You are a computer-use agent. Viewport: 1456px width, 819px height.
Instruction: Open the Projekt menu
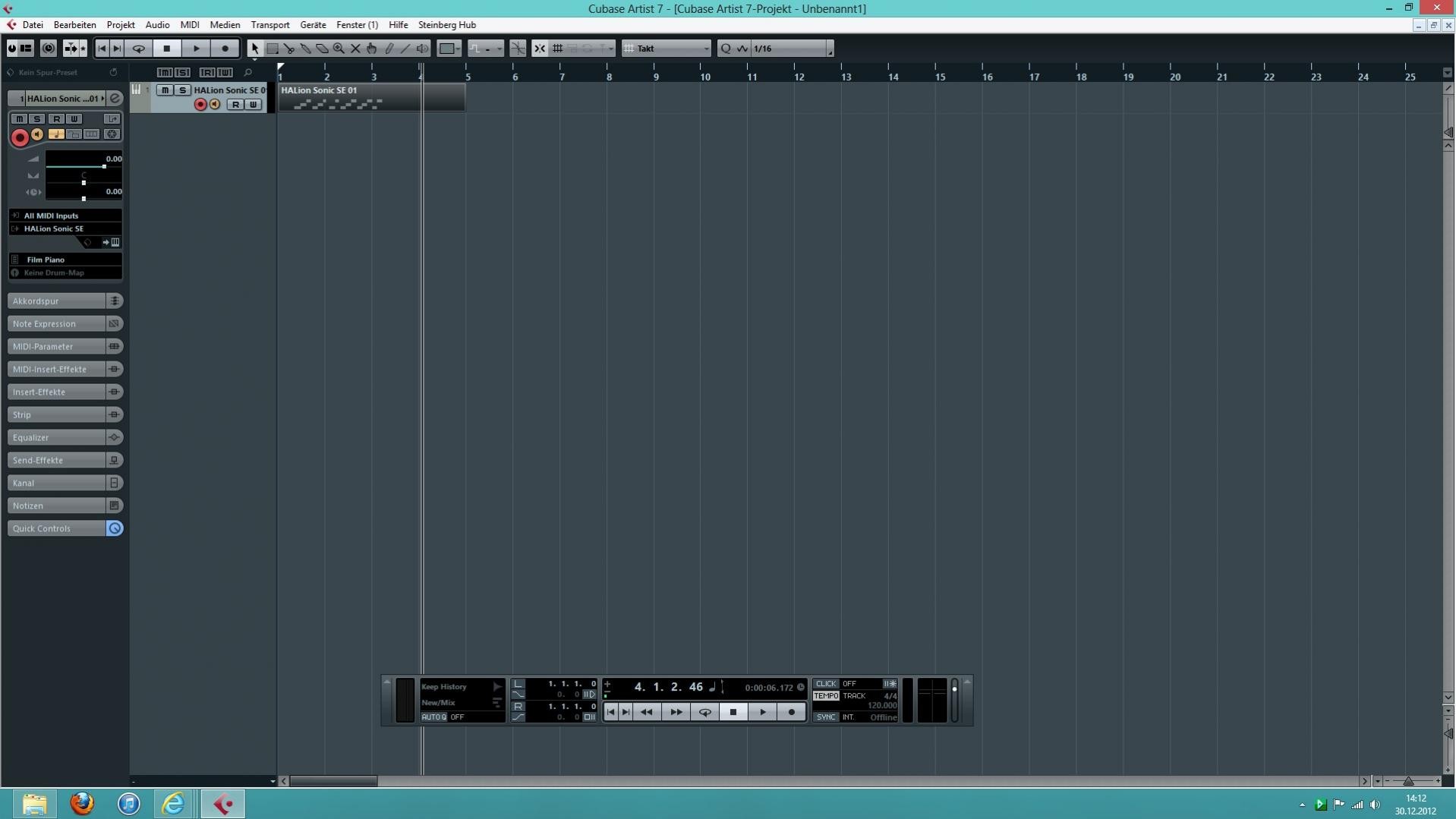121,25
